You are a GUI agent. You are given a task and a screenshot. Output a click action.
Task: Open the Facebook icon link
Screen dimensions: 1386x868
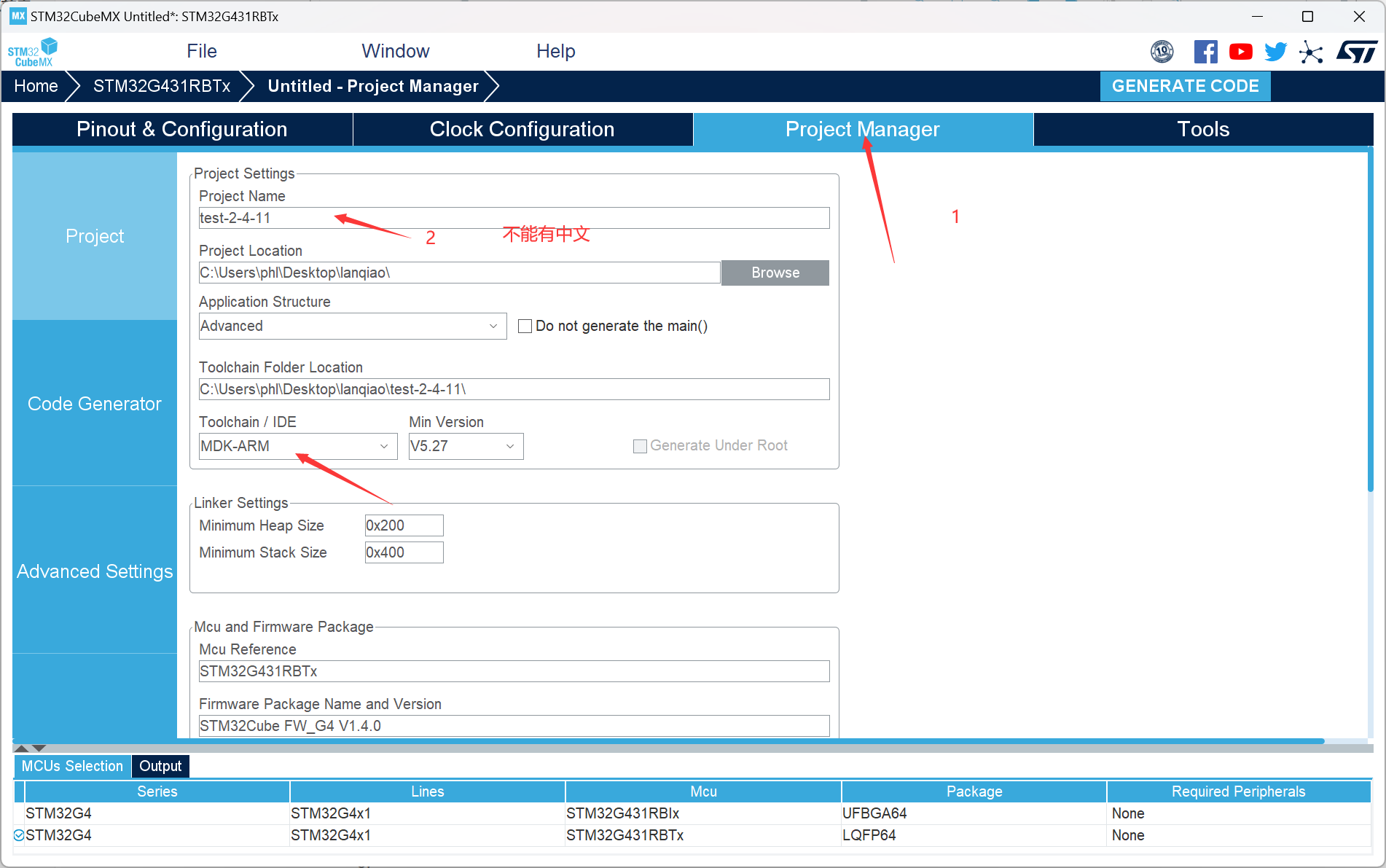point(1206,52)
